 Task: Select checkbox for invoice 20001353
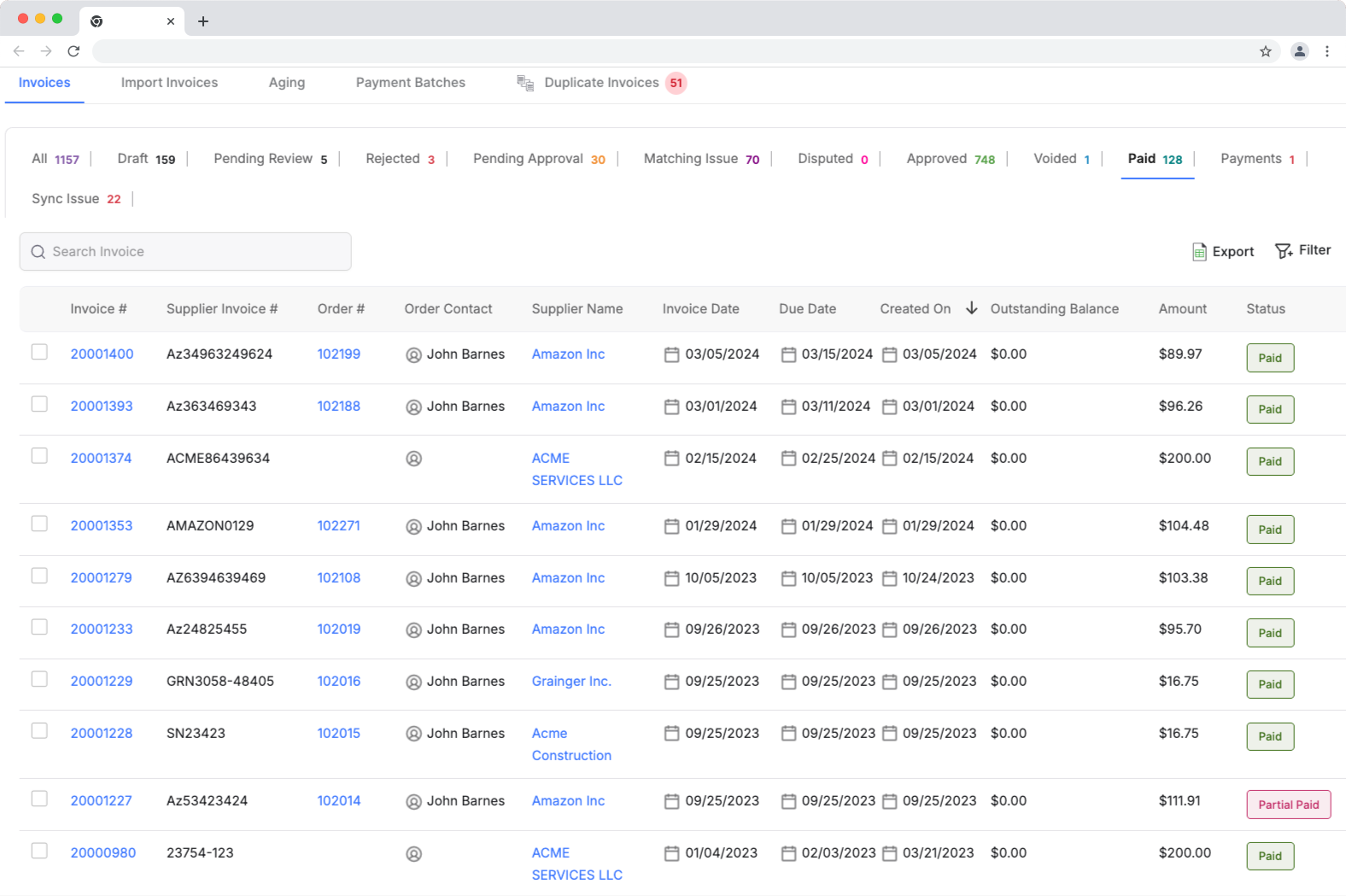pyautogui.click(x=39, y=524)
